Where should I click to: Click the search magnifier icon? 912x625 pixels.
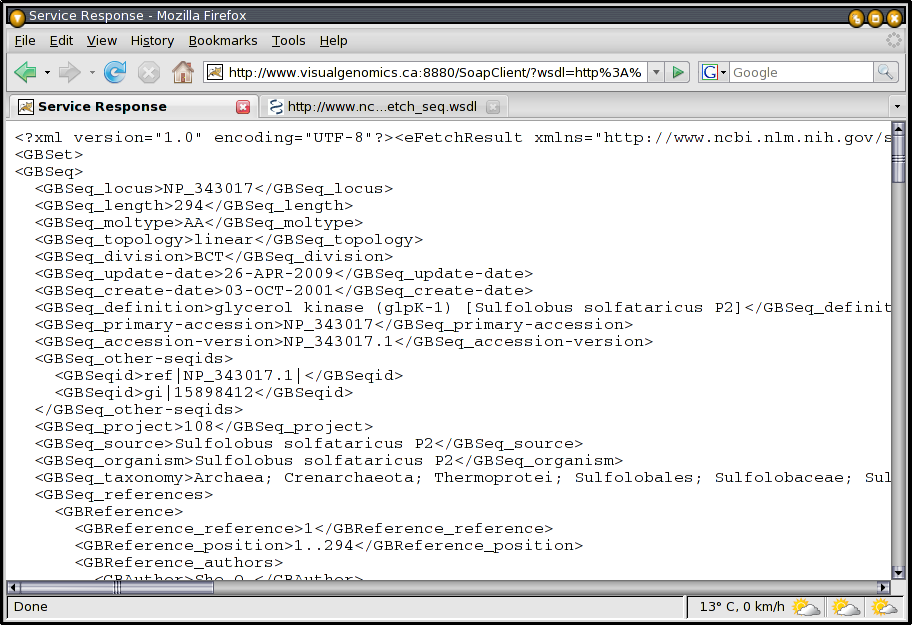[886, 72]
